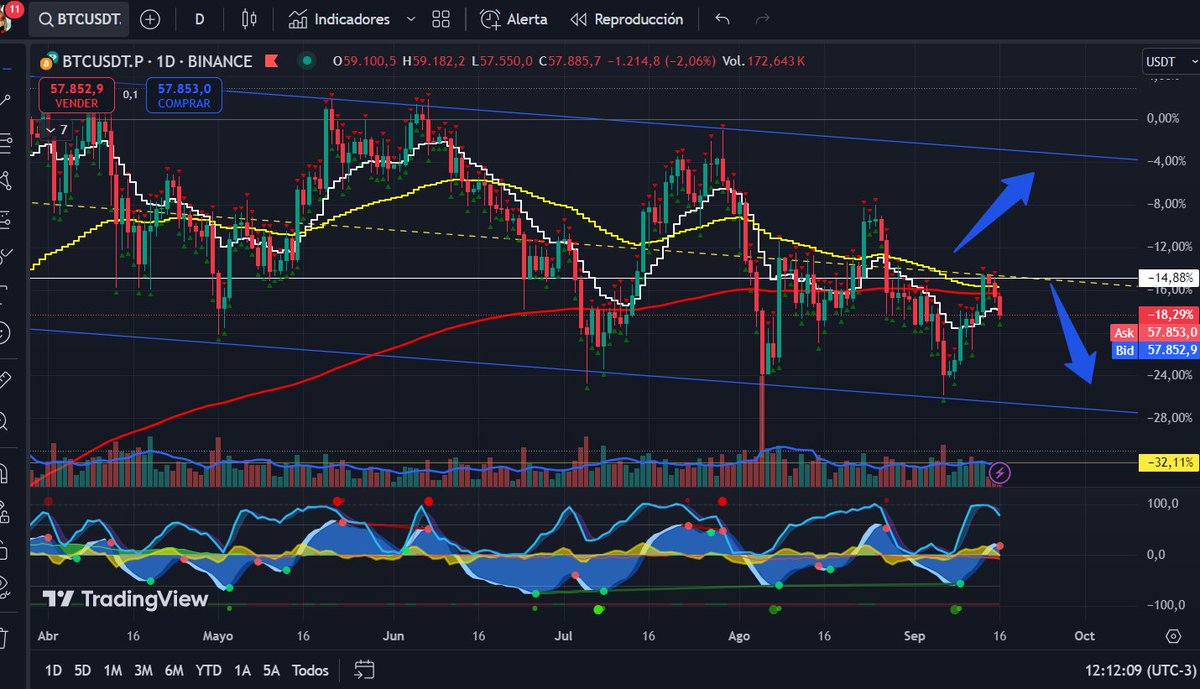Screen dimensions: 1200x689
Task: Collapse the 7 indicator legends chevron
Action: [57, 129]
